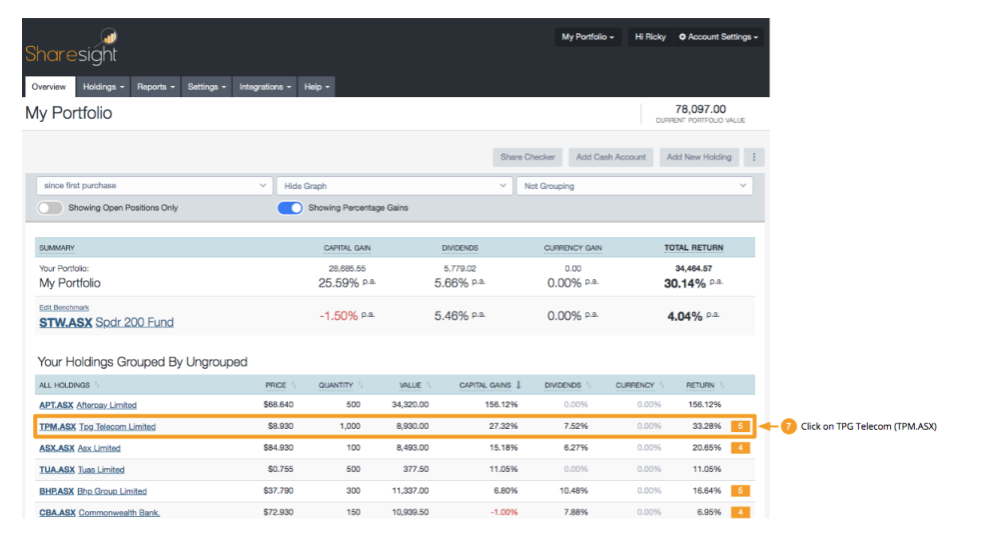
Task: Expand the Integrations menu
Action: tap(264, 87)
